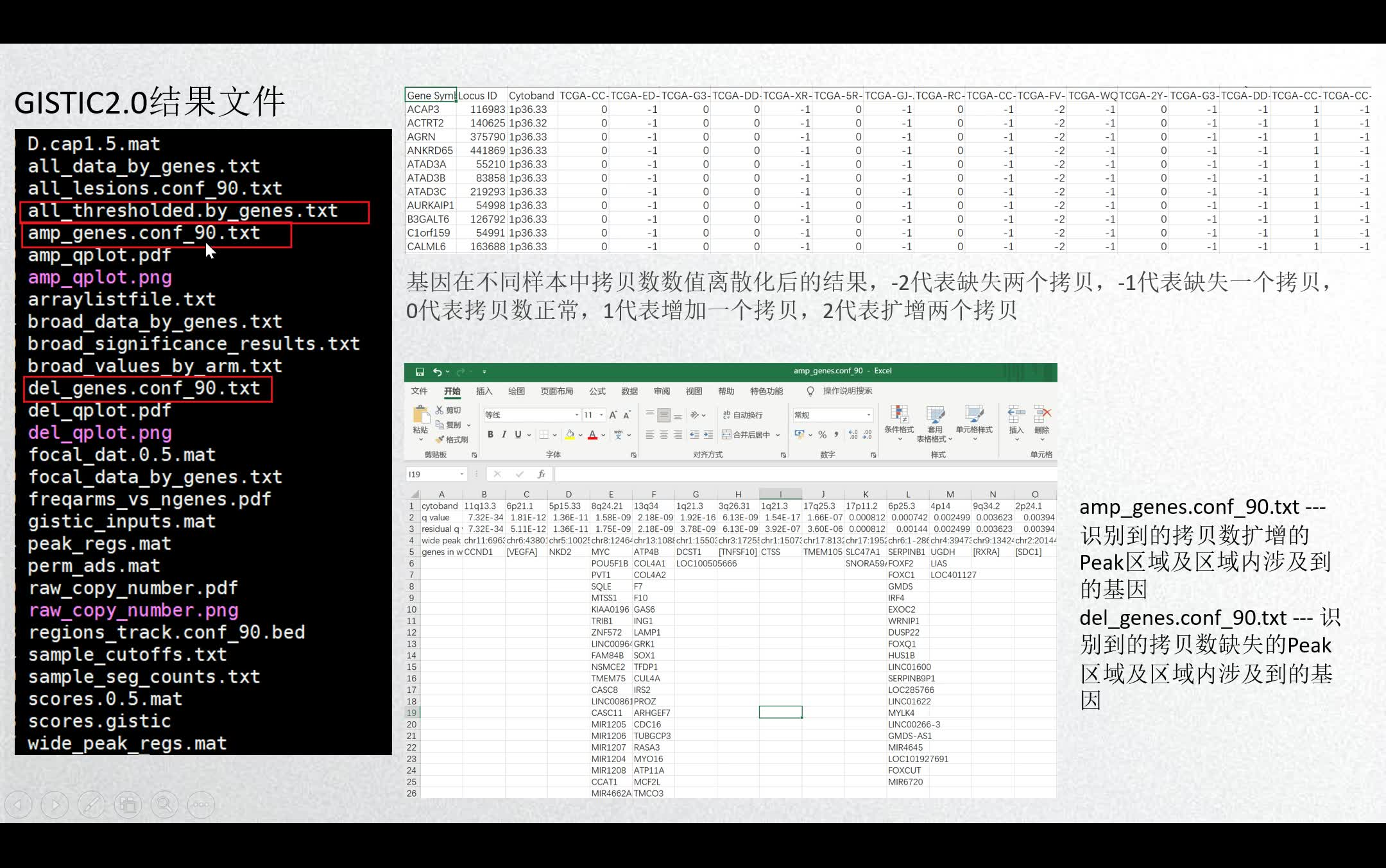
Task: Activate the slideshow zoom magnifier
Action: point(165,804)
